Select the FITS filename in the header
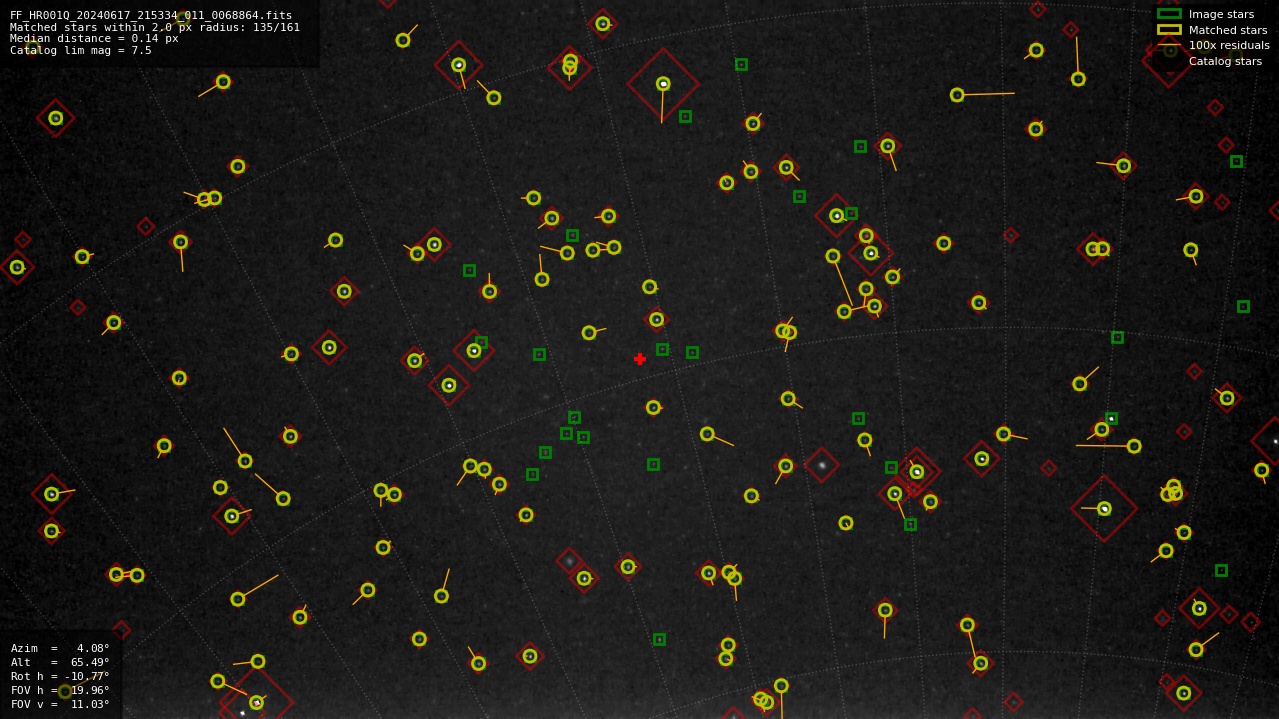Image resolution: width=1279 pixels, height=719 pixels. [151, 16]
